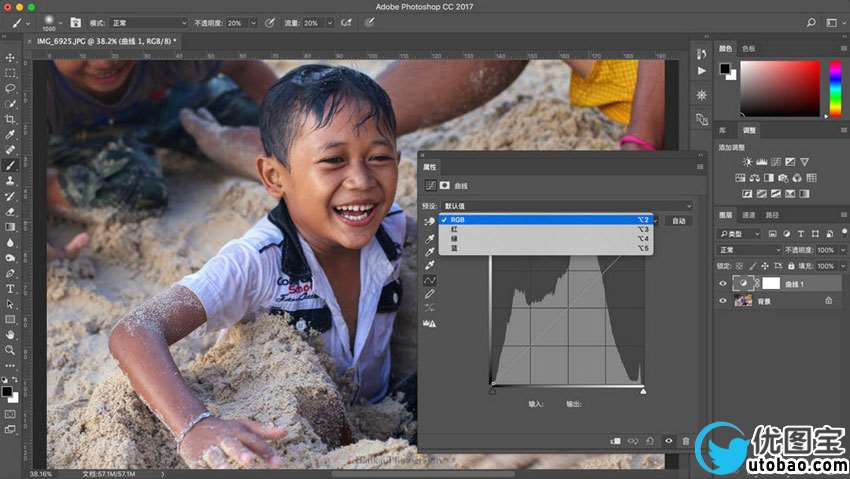
Task: Open the flow 20% dropdown arrow
Action: coord(330,23)
